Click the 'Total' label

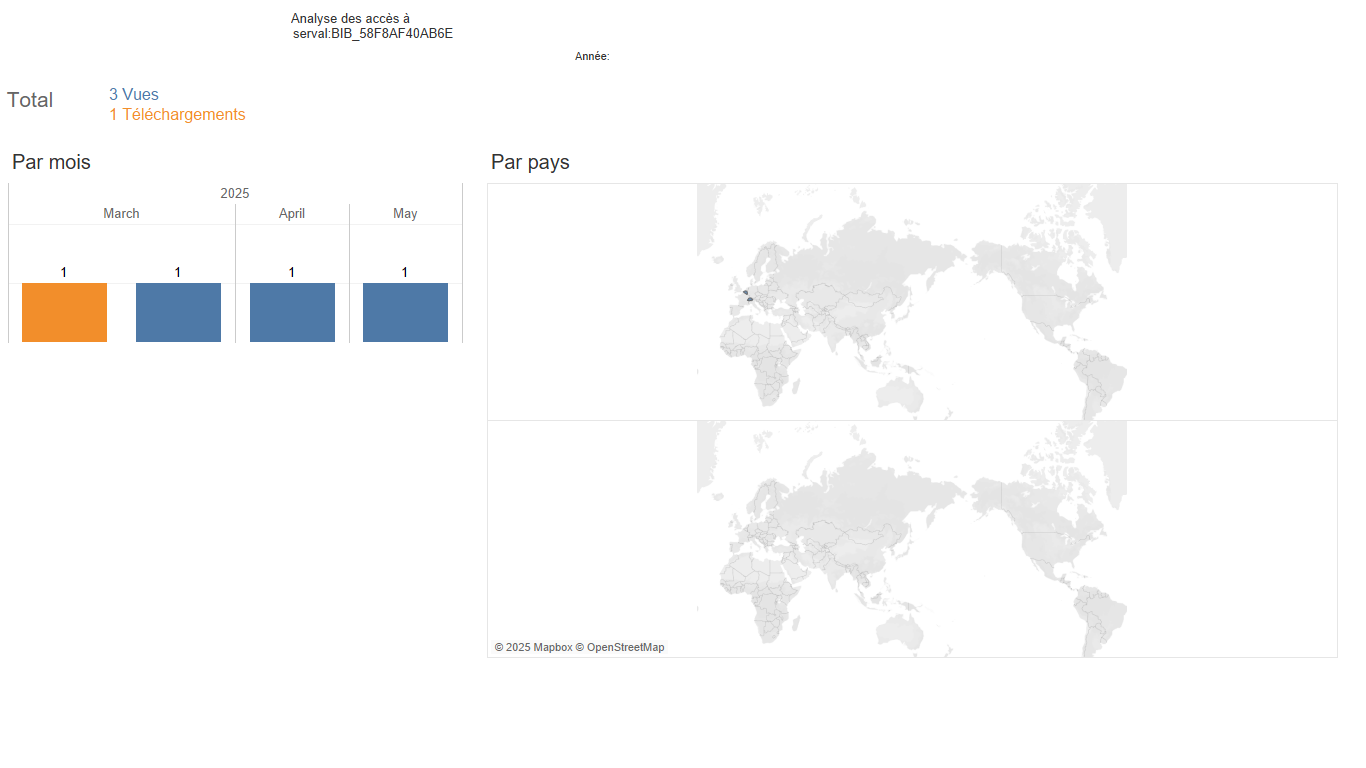point(30,100)
